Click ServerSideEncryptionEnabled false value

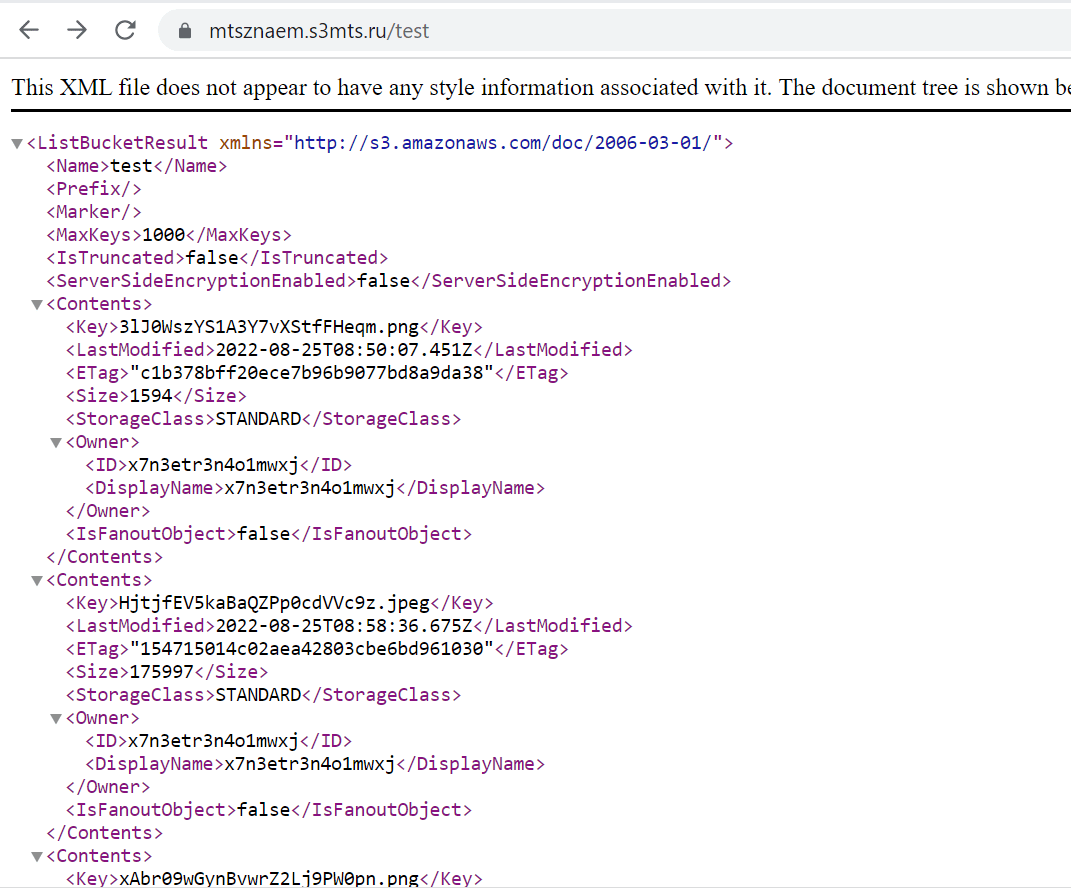[x=384, y=281]
